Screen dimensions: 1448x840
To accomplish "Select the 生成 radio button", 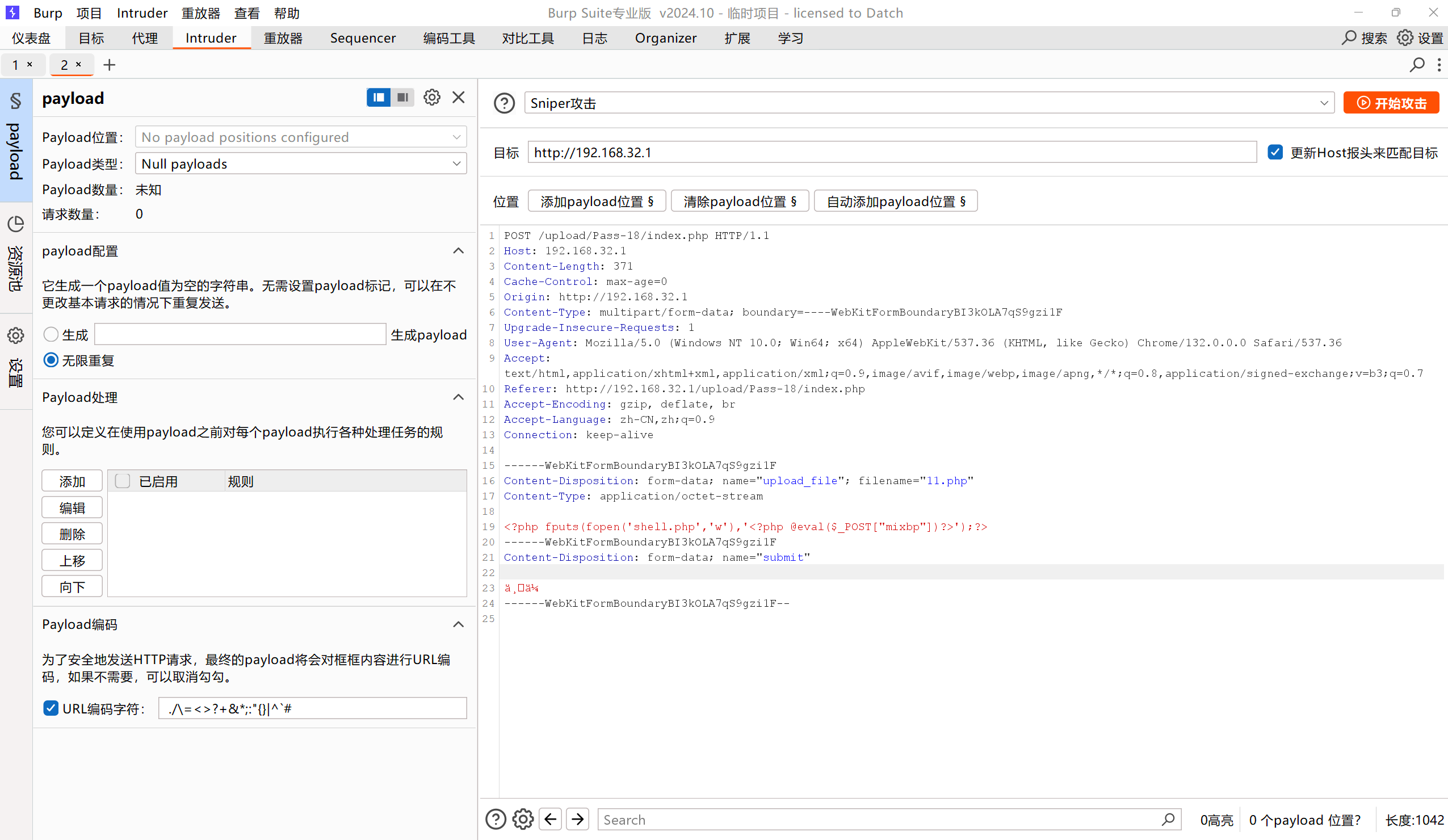I will click(51, 334).
